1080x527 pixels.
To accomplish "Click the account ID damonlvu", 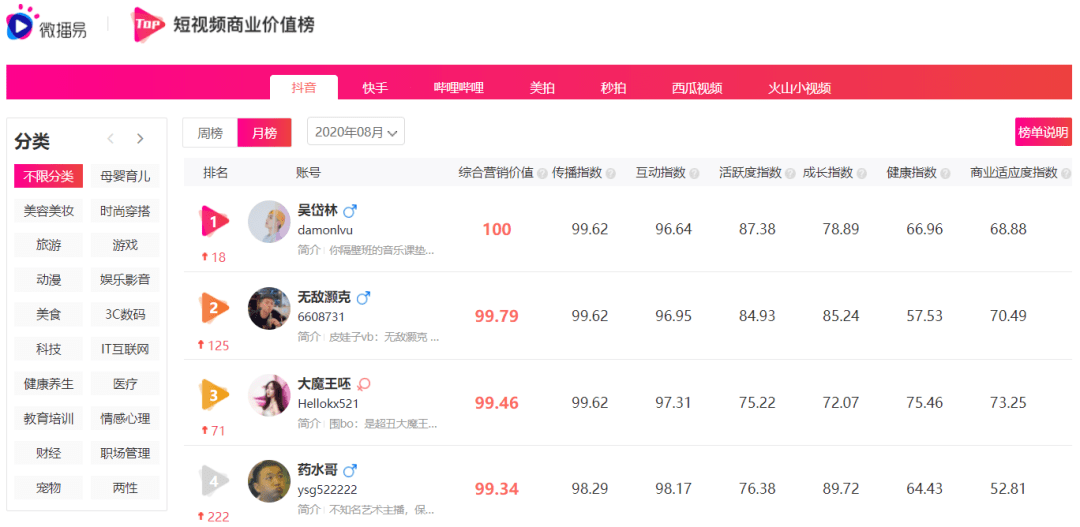I will tap(325, 230).
